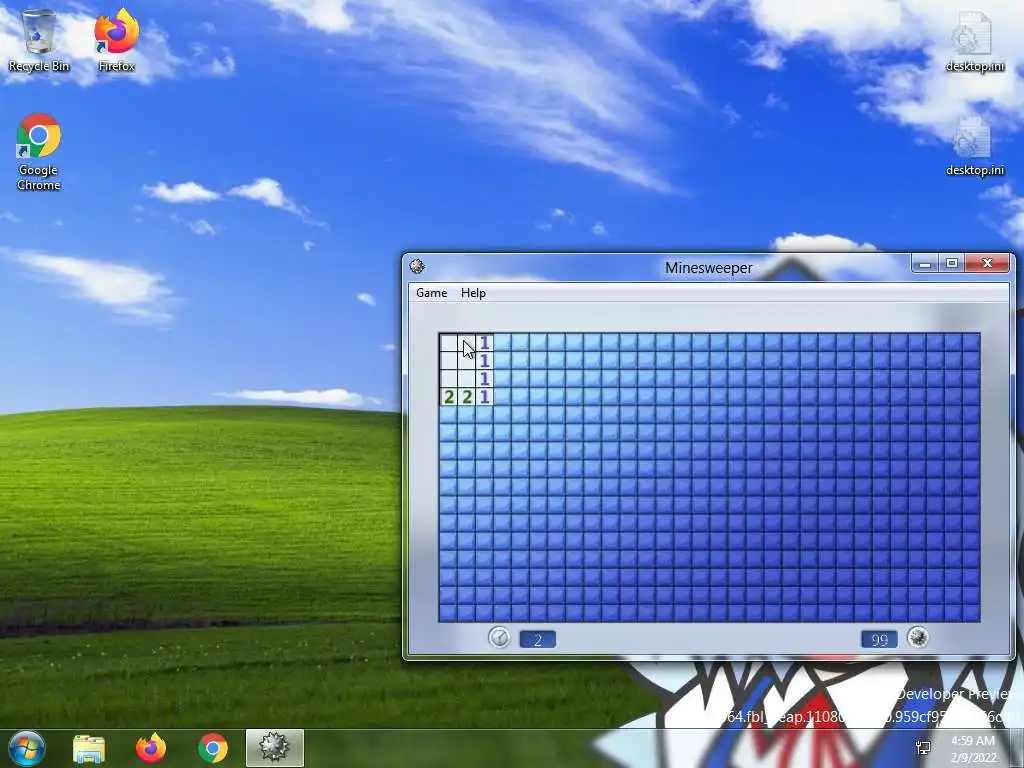Minimize the Minesweeper window

[925, 264]
